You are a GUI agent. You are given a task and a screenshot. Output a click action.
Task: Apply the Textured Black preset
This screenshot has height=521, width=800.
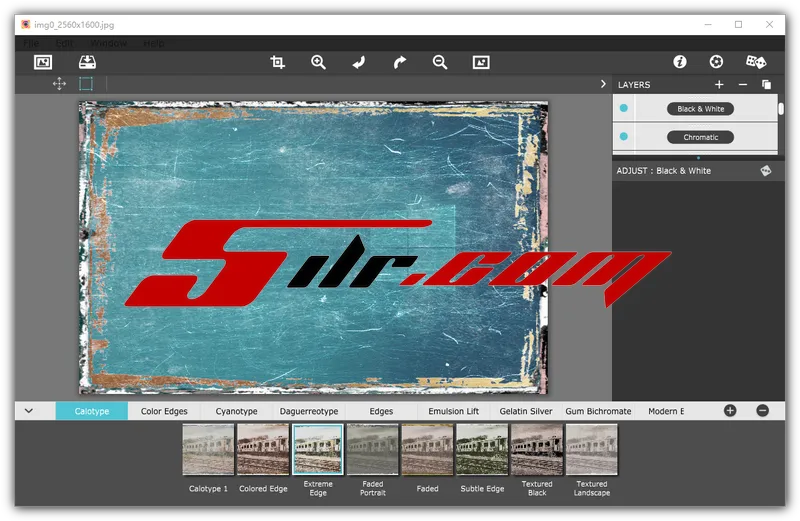[537, 450]
